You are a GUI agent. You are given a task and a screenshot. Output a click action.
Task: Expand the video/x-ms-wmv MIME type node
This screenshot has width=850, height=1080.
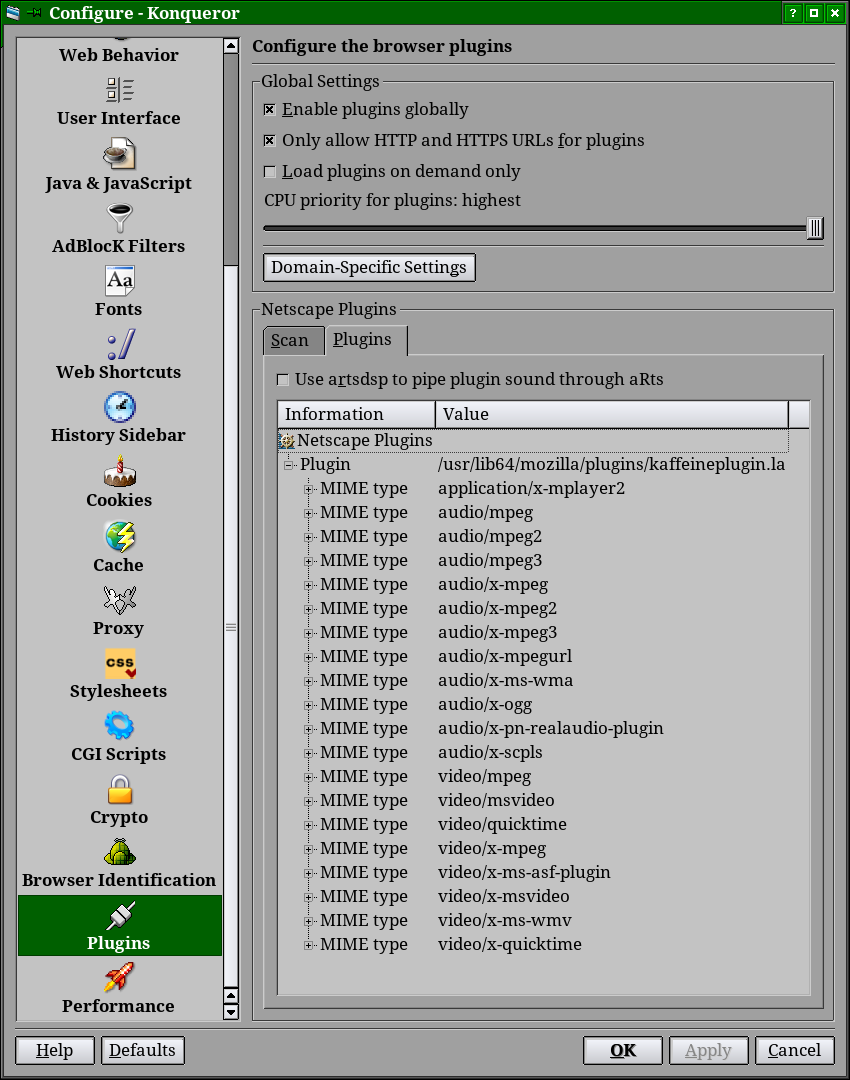tap(309, 922)
